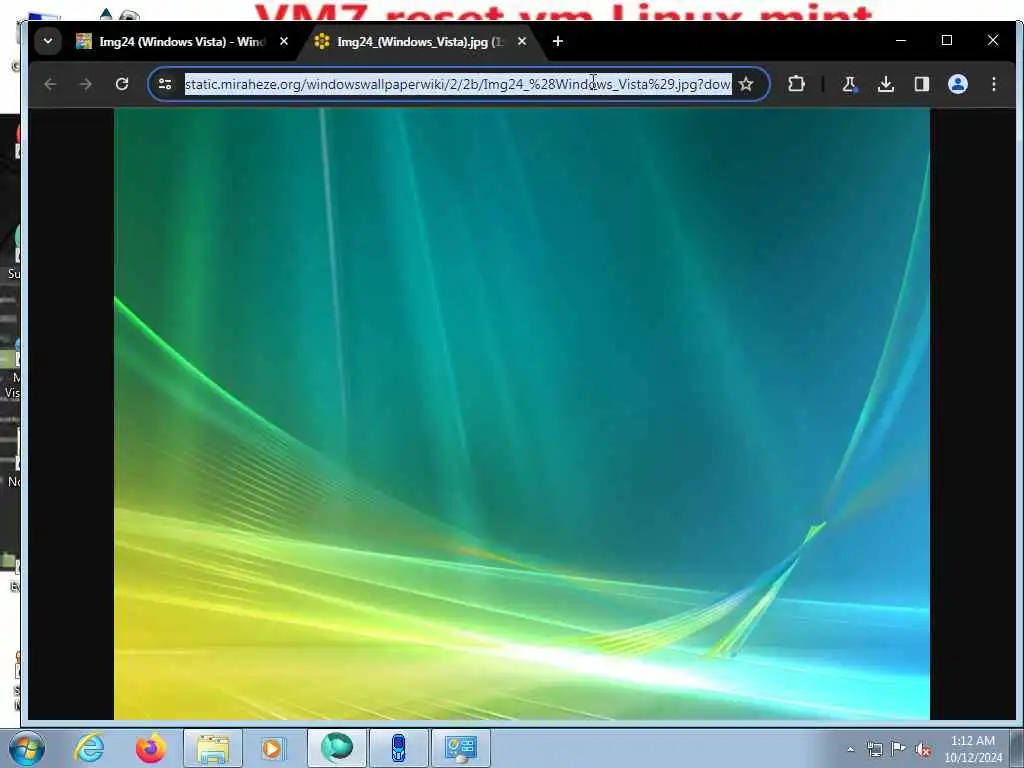Launch Firefox from the taskbar
The height and width of the screenshot is (768, 1024).
[x=151, y=748]
